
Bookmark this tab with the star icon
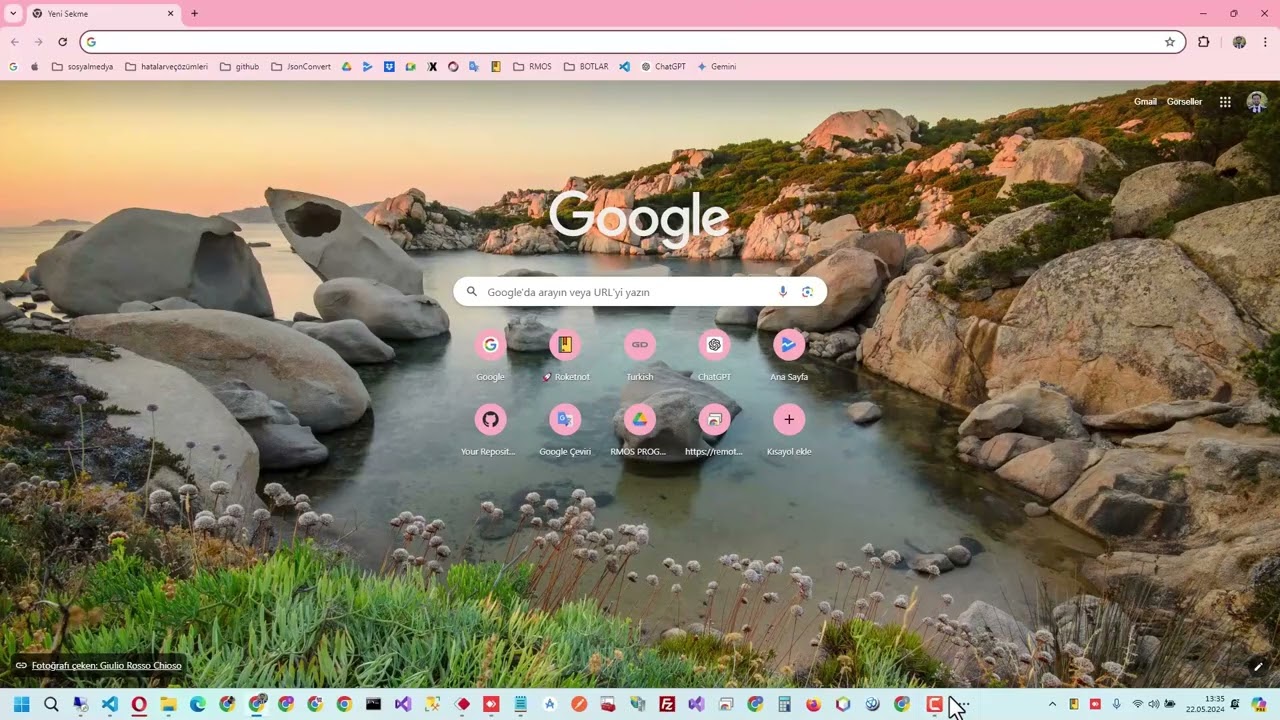coord(1170,42)
